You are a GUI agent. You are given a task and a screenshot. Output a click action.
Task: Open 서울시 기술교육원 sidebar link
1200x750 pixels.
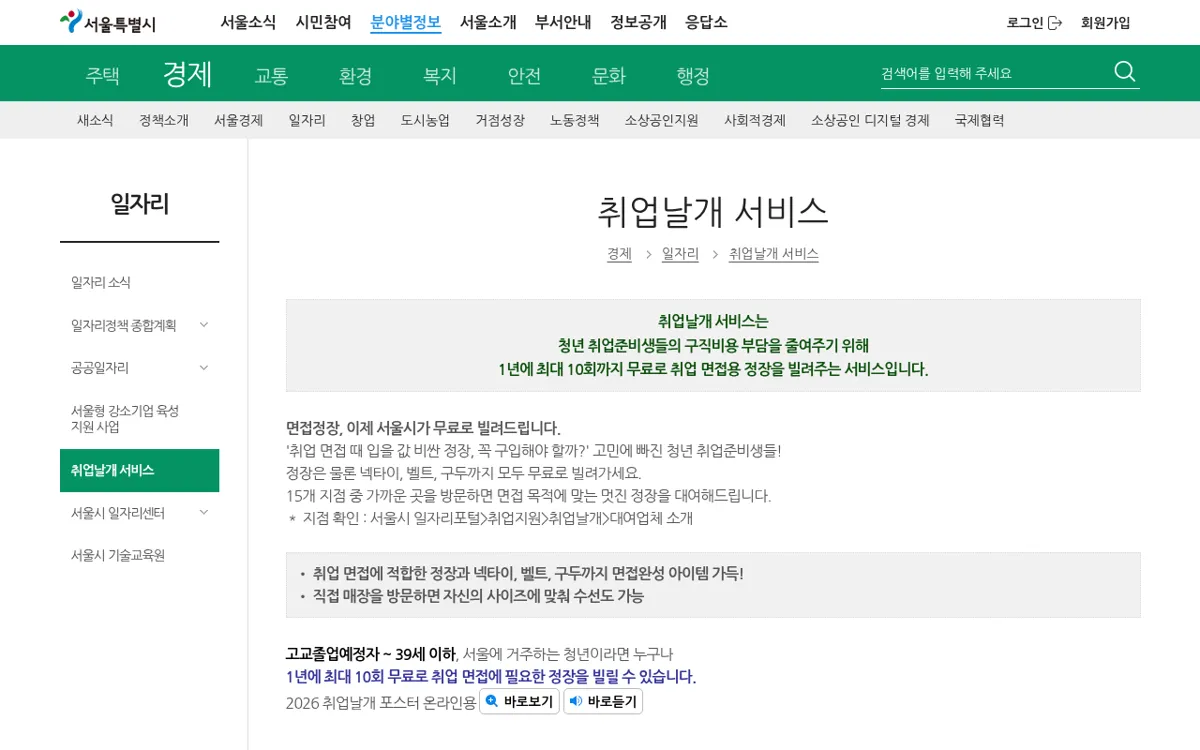118,555
